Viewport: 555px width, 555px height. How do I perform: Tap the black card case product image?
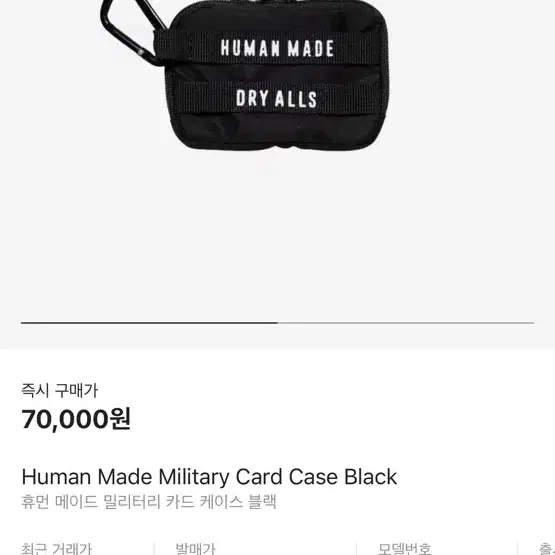point(244,74)
